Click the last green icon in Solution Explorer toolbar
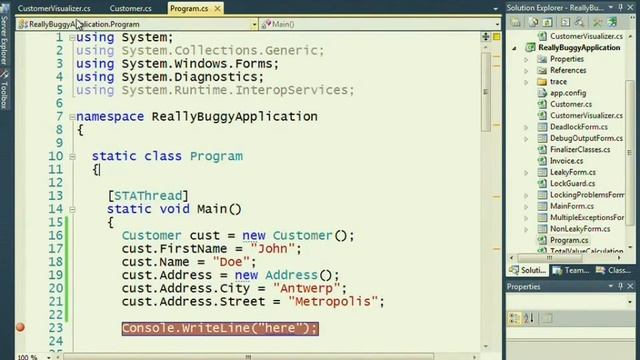The width and height of the screenshot is (640, 360). (612, 22)
